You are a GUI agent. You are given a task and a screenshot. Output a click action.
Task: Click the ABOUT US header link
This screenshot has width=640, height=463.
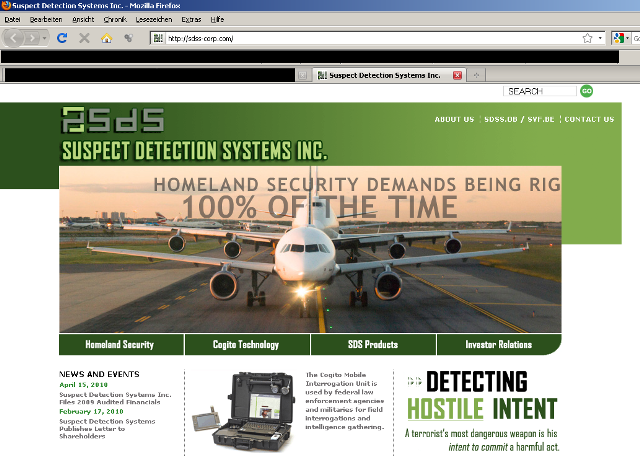point(454,119)
